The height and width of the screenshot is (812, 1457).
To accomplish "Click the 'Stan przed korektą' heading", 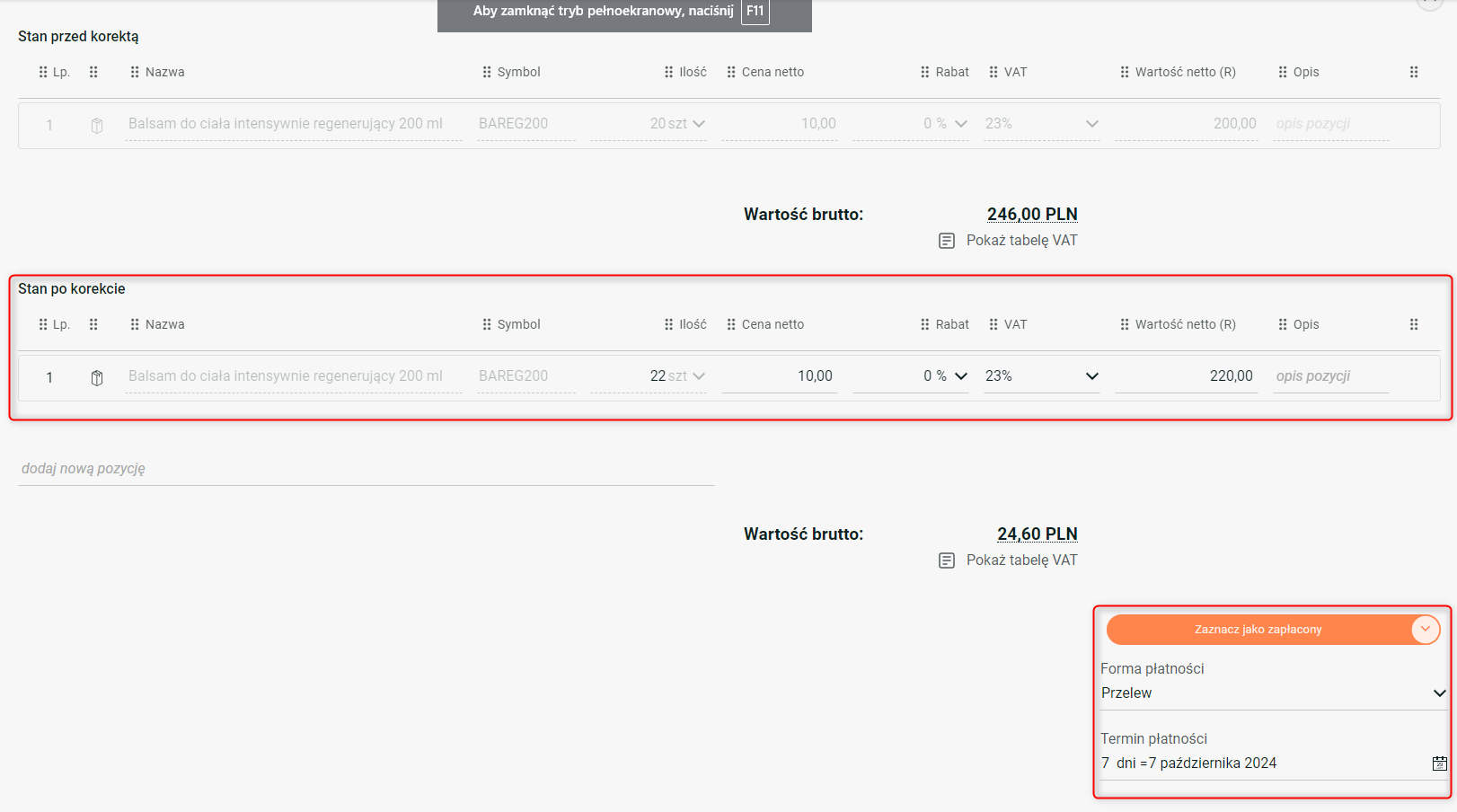I will click(78, 37).
